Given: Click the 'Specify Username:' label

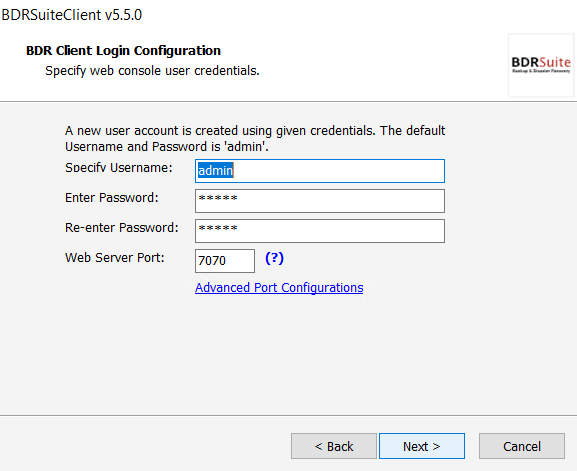Looking at the screenshot, I should (118, 168).
